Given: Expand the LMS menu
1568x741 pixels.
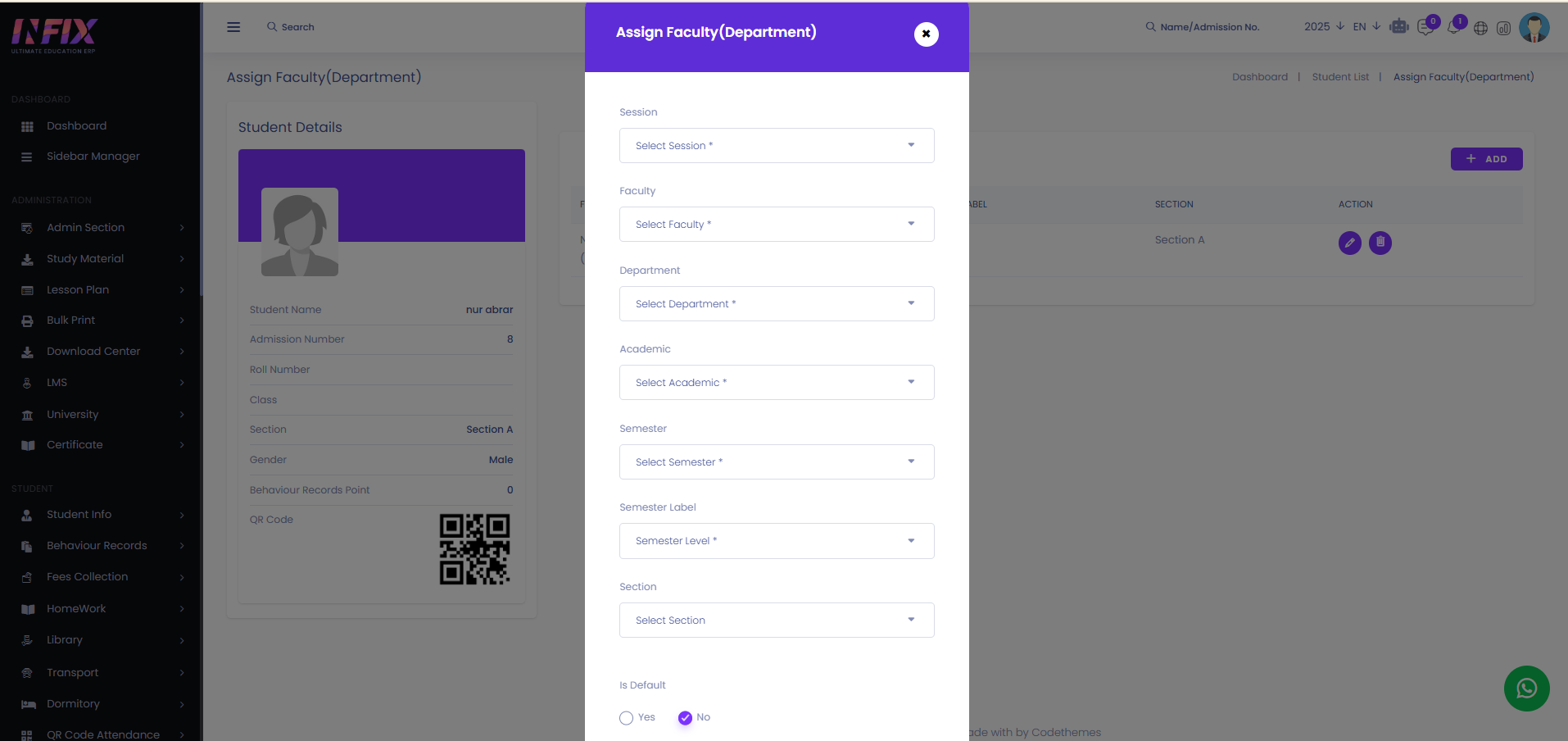Looking at the screenshot, I should point(102,382).
